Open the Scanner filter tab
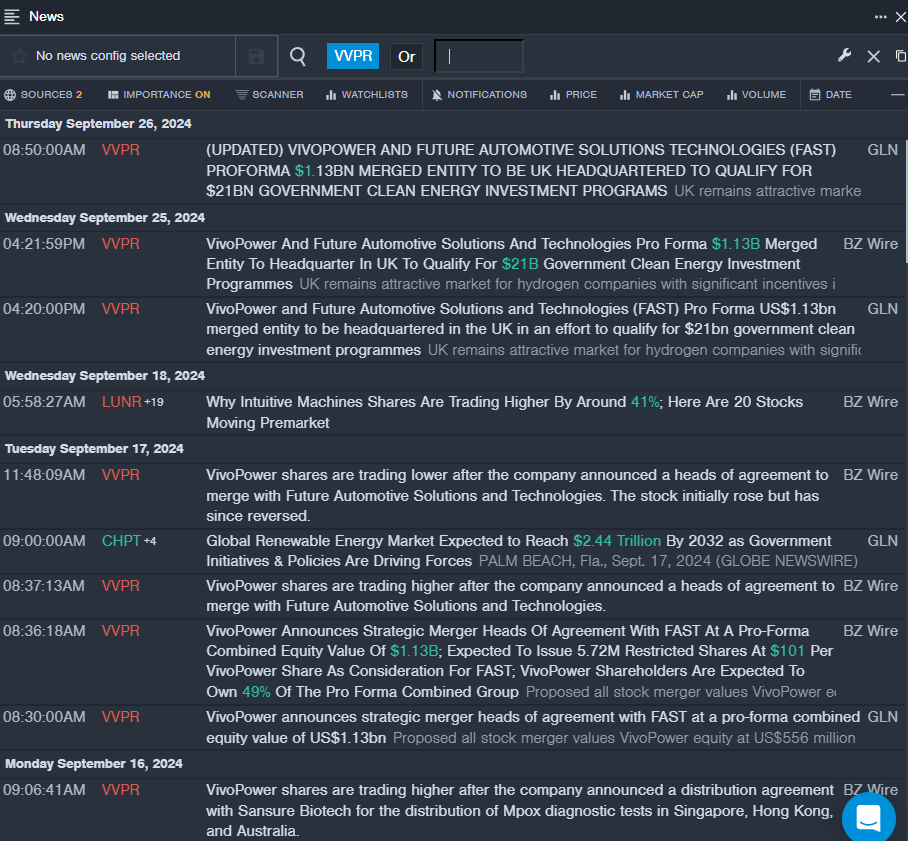Image resolution: width=908 pixels, height=841 pixels. [270, 95]
